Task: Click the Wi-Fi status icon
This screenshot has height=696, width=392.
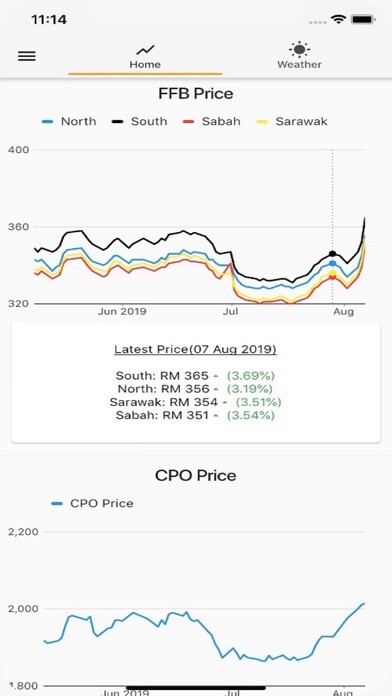Action: [x=338, y=20]
